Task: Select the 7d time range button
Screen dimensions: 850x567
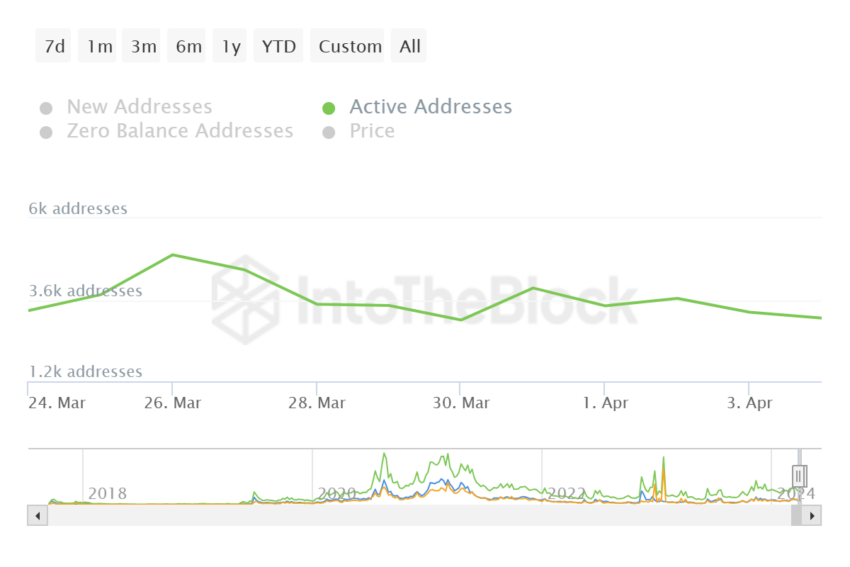Action: [x=54, y=46]
